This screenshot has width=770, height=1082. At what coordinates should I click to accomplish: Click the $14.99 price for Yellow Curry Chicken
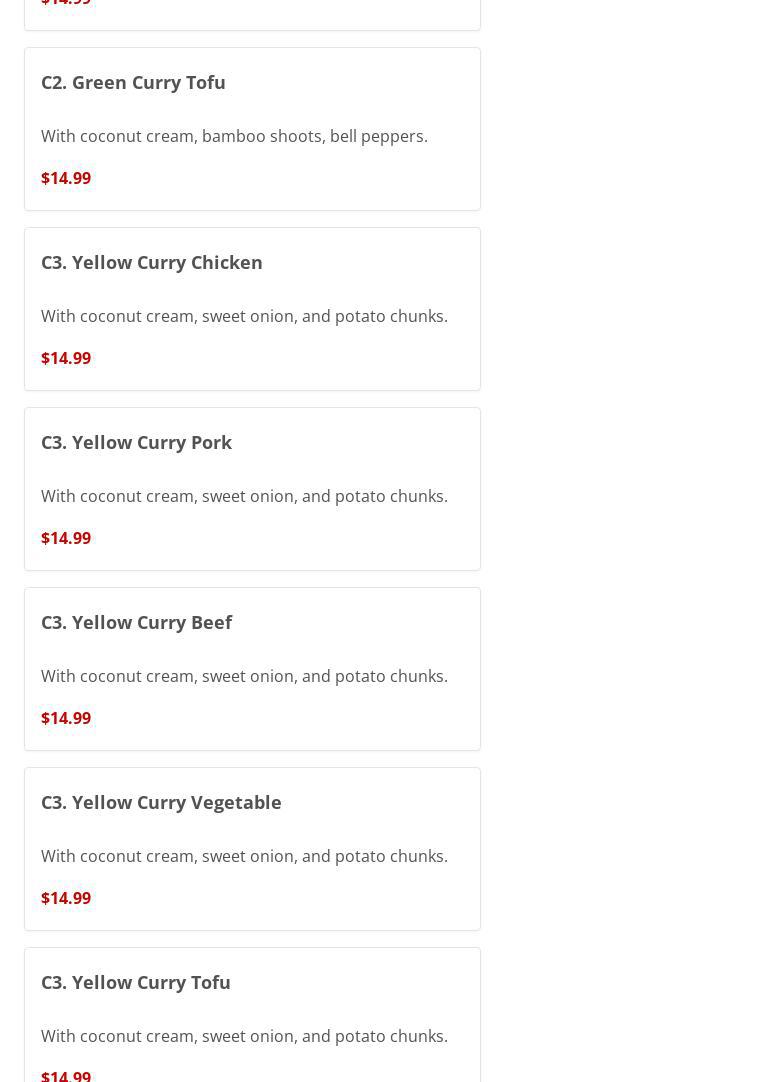tap(66, 358)
